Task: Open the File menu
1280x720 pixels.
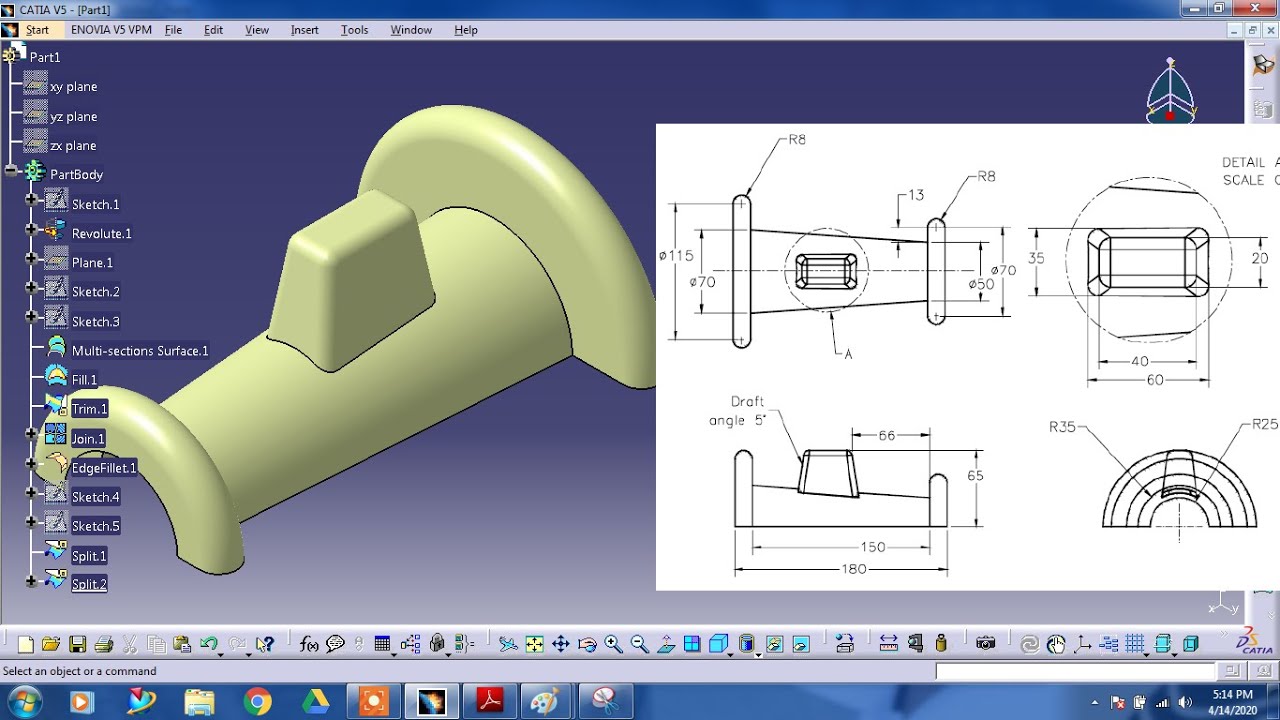Action: point(173,30)
